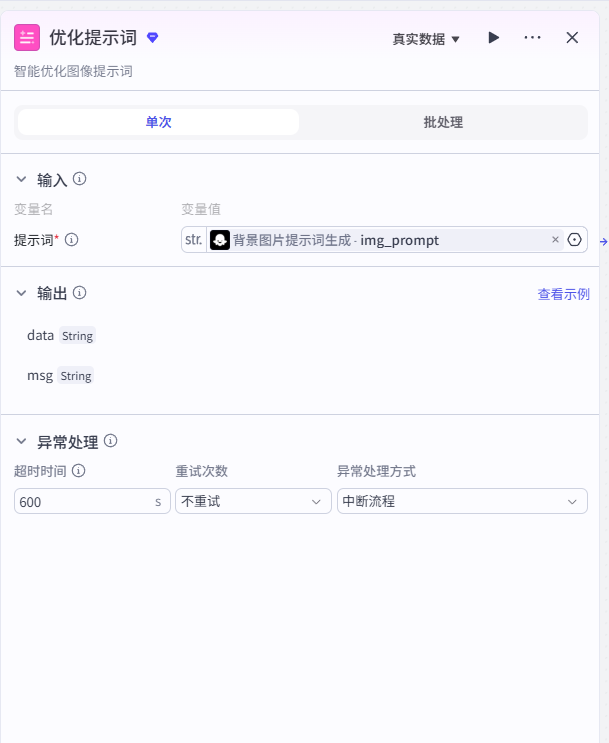Click the 变量值 column header

tap(201, 209)
